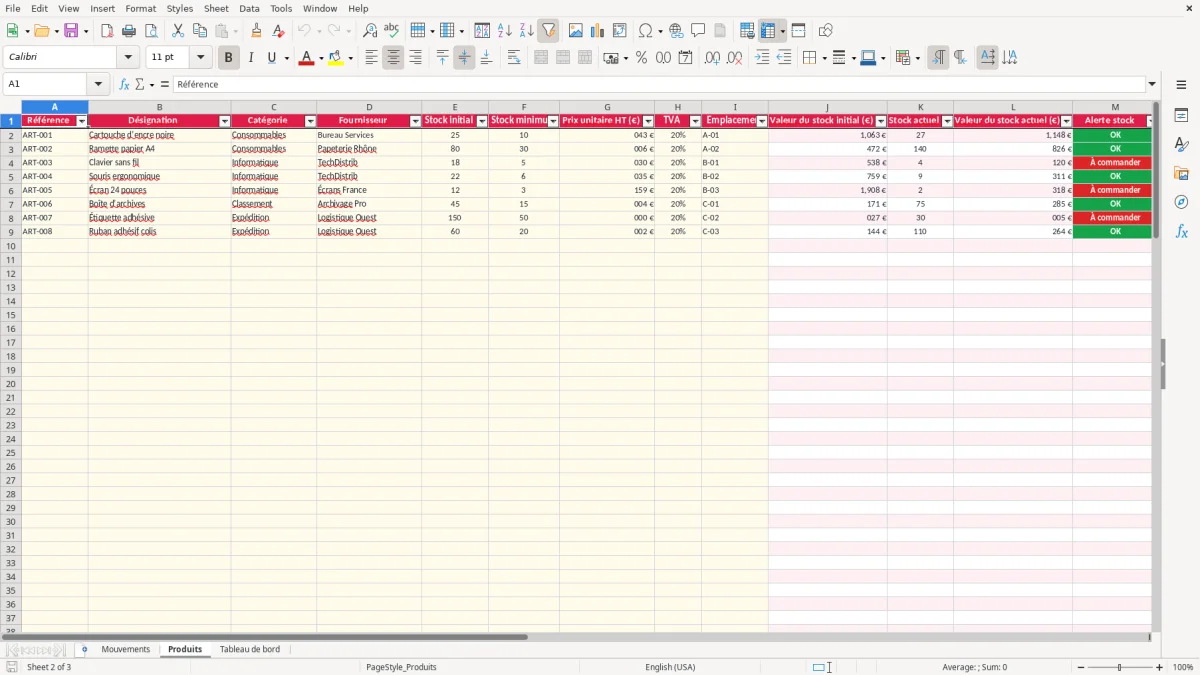1200x675 pixels.
Task: Toggle Center Horizontally alignment
Action: [393, 58]
